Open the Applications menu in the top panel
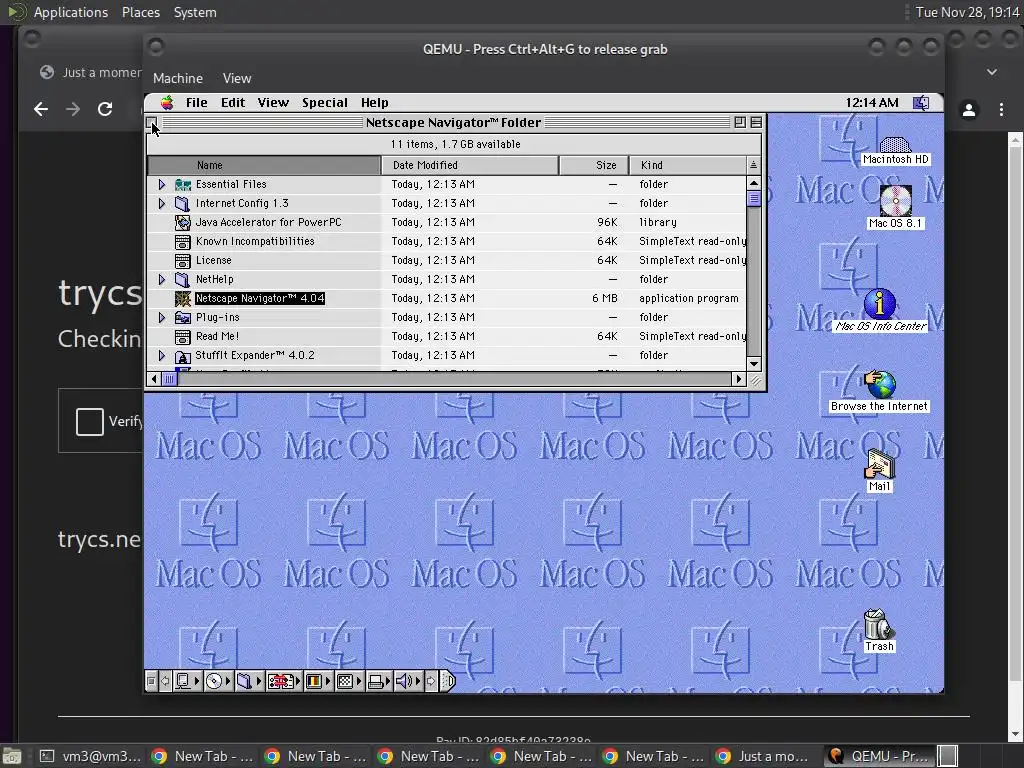This screenshot has width=1024, height=768. click(x=71, y=12)
